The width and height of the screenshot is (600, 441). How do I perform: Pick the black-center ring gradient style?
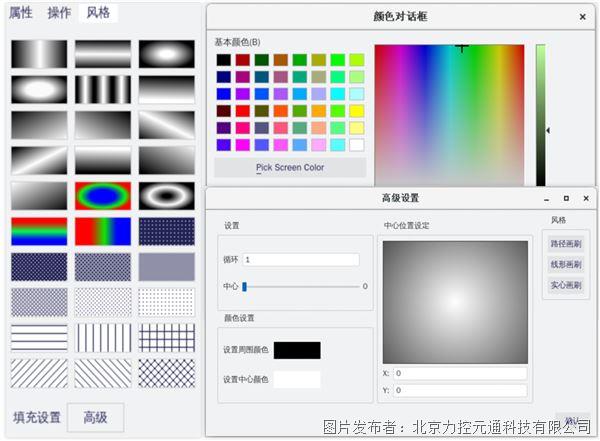[x=166, y=196]
